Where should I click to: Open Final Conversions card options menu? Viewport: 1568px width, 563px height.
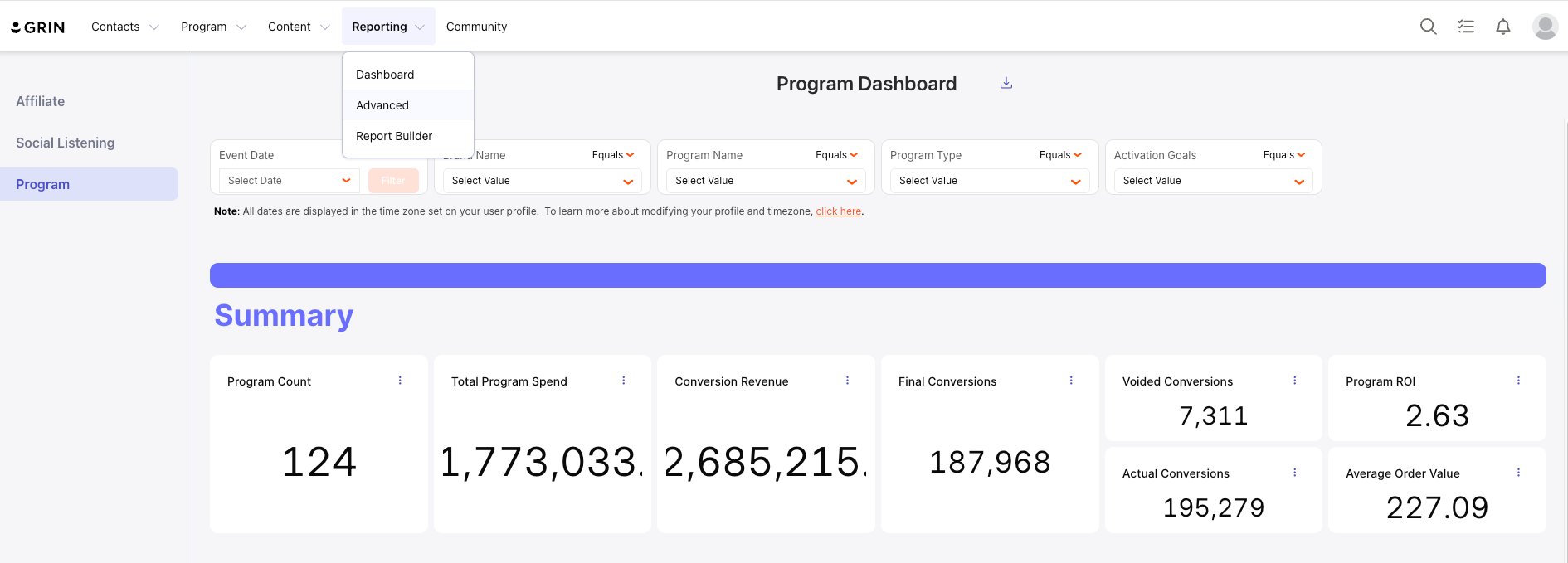(1071, 381)
